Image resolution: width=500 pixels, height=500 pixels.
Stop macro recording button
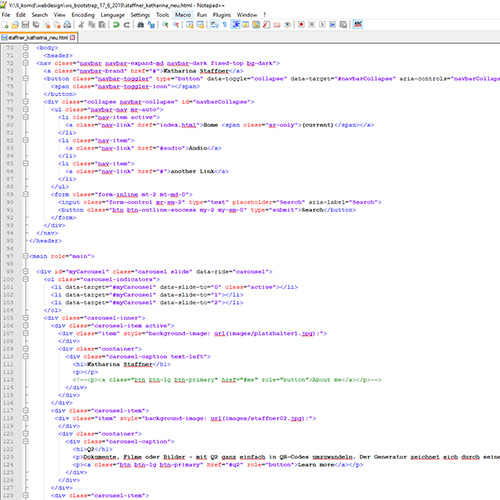click(x=312, y=25)
